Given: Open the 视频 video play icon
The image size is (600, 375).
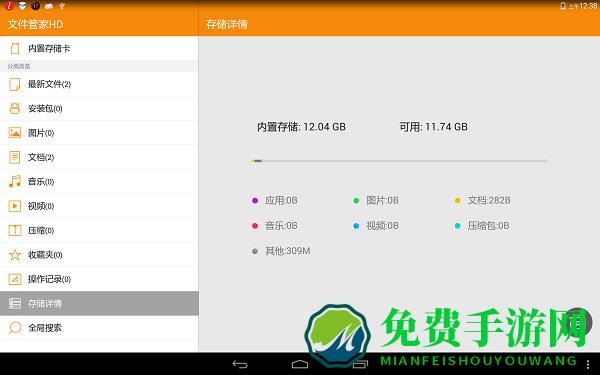Looking at the screenshot, I should [15, 206].
